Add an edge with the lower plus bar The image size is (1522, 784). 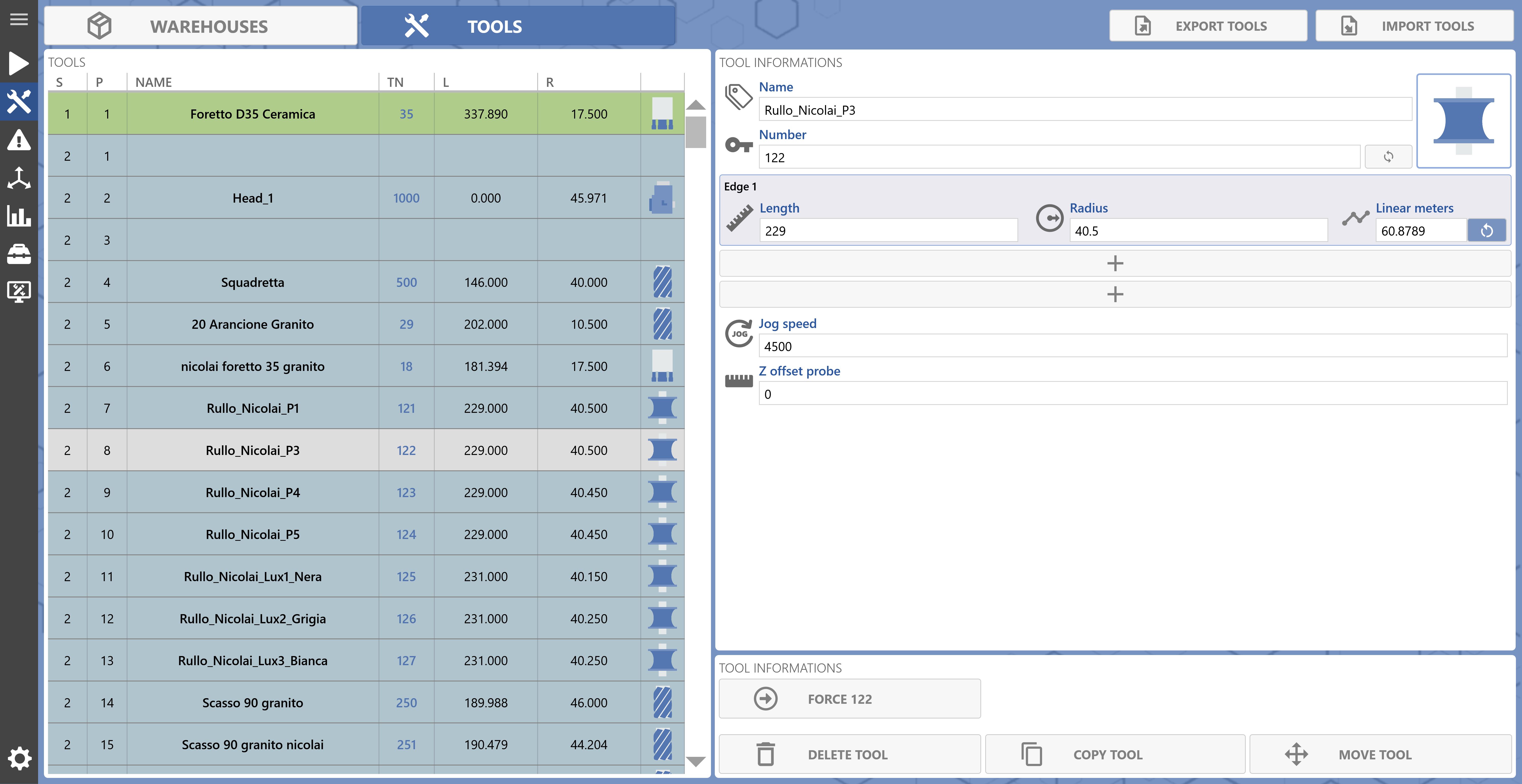(x=1115, y=294)
